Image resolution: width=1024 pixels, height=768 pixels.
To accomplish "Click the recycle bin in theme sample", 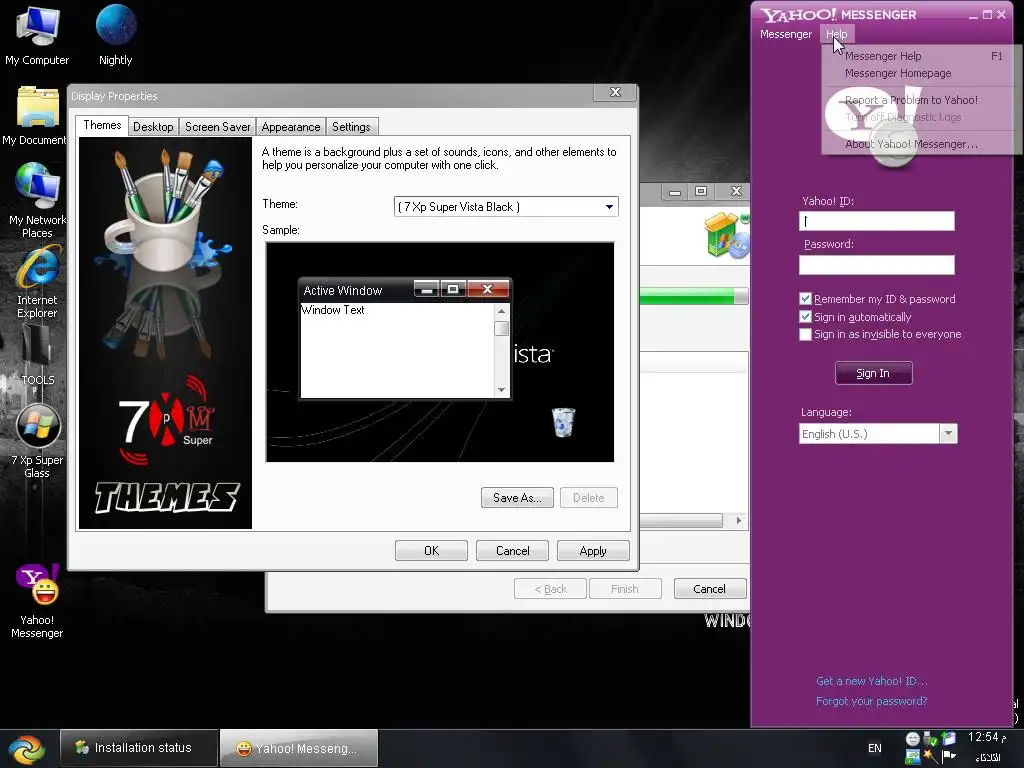I will [x=563, y=422].
